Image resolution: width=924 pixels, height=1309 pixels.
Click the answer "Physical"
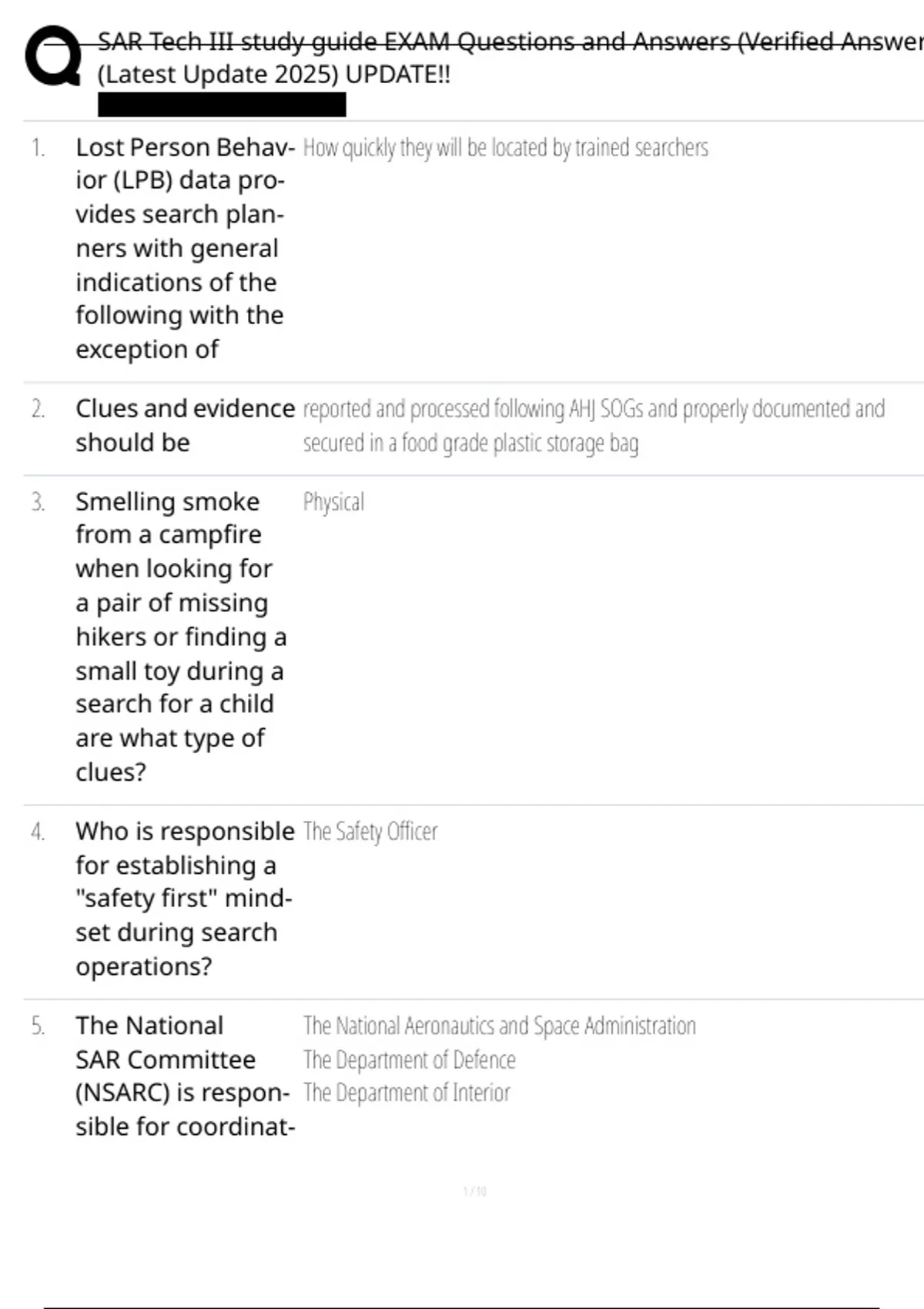(333, 502)
